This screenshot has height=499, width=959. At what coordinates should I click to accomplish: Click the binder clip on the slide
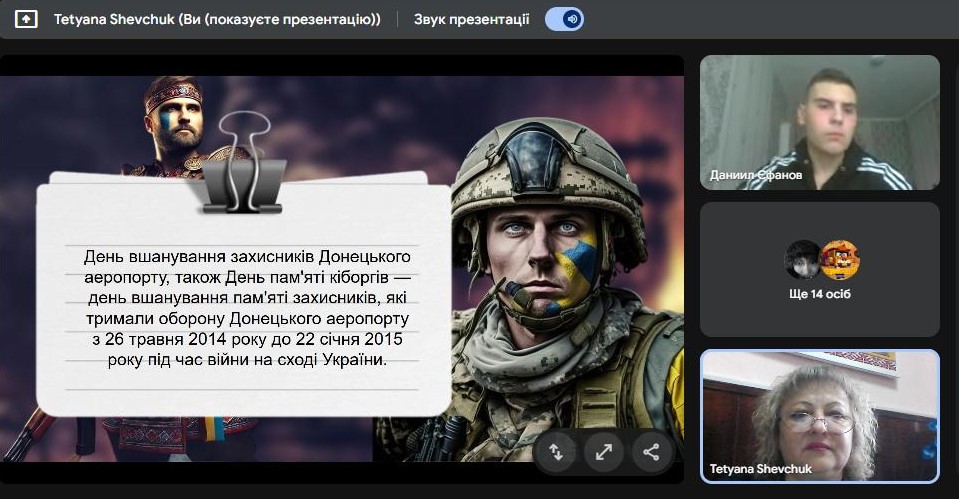[243, 165]
